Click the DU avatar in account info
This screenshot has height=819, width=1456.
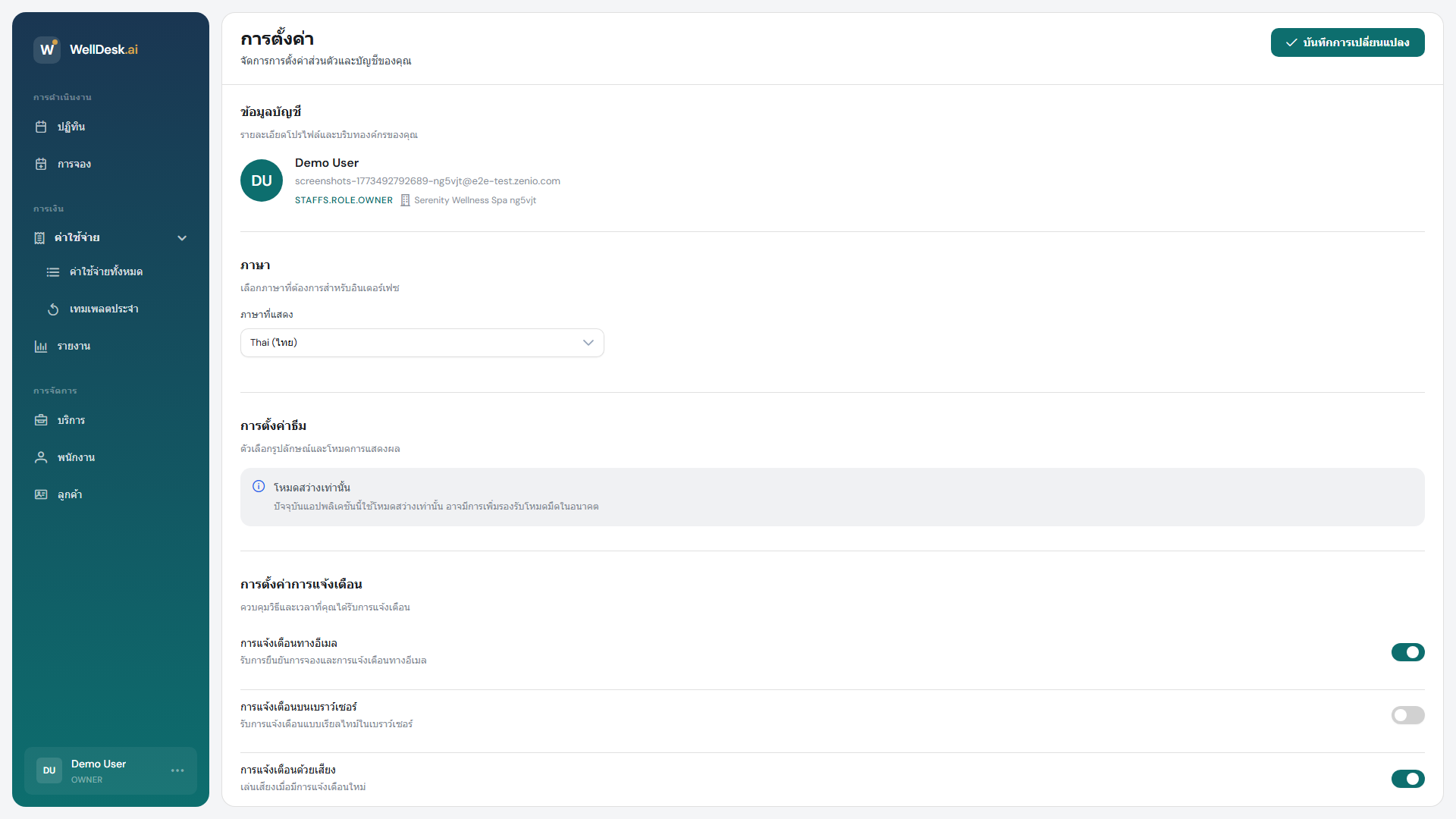click(x=262, y=180)
